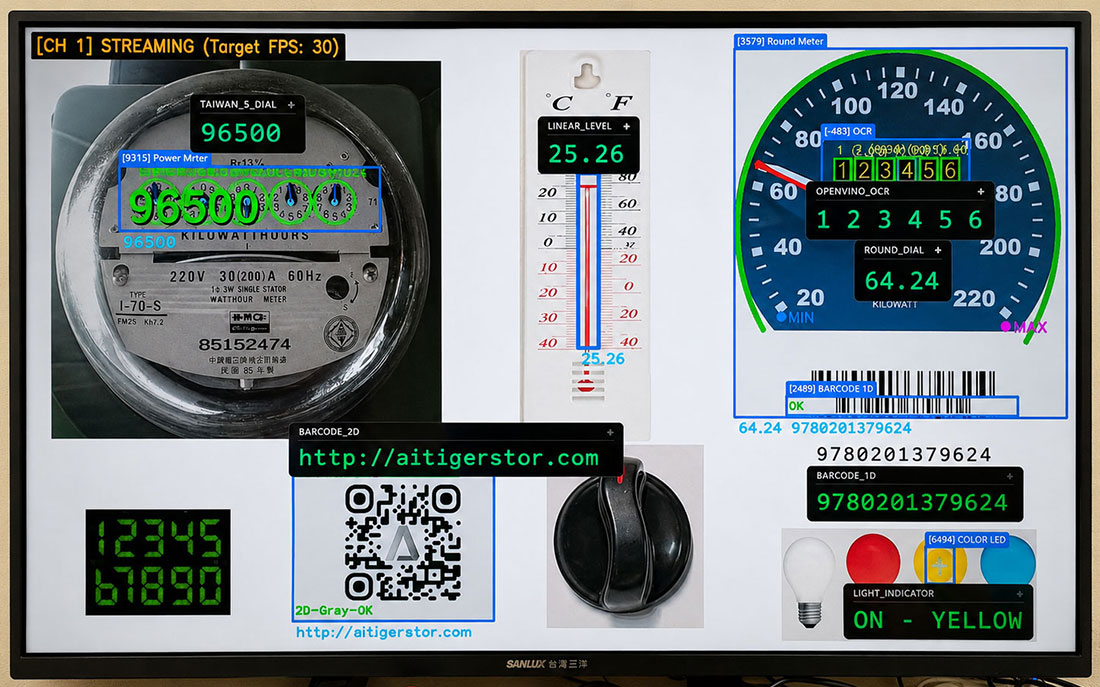This screenshot has width=1100, height=687.
Task: Click the QR code image
Action: (403, 541)
